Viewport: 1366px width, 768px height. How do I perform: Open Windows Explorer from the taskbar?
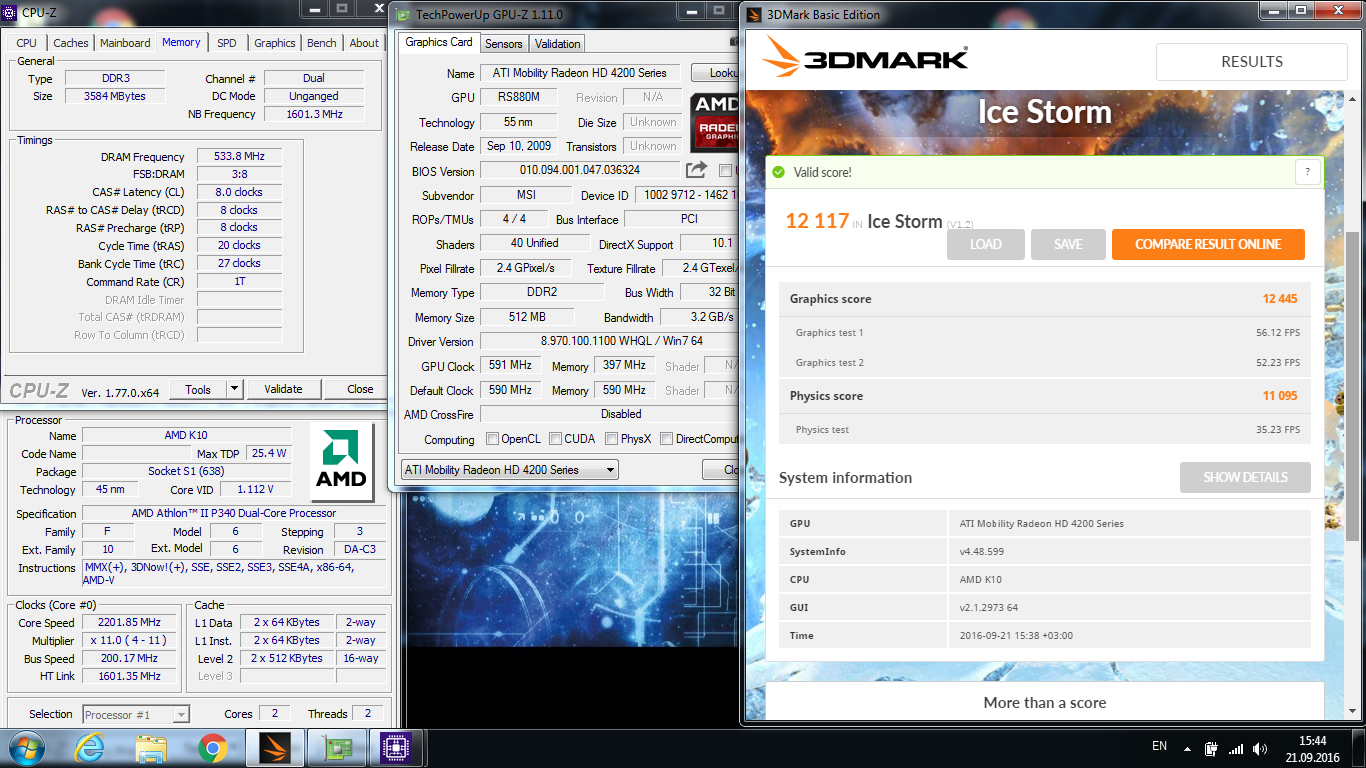tap(151, 748)
